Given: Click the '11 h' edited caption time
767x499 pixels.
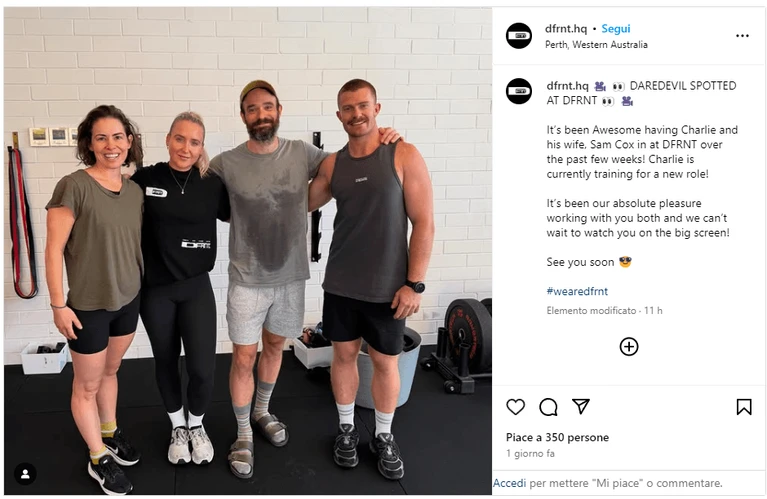Looking at the screenshot, I should [653, 311].
